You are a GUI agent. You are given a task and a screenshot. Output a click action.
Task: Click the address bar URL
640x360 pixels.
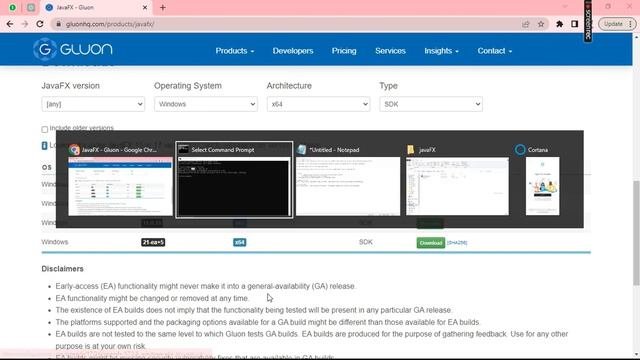click(110, 24)
